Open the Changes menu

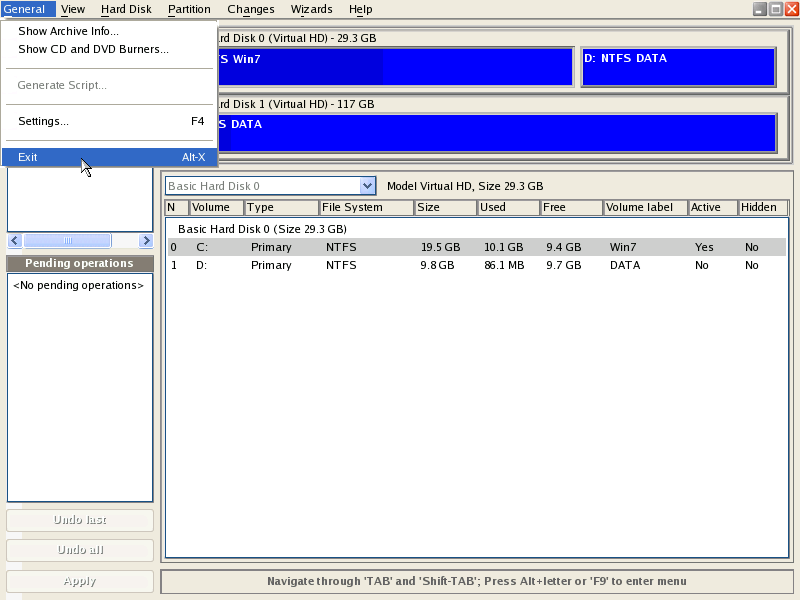[250, 9]
